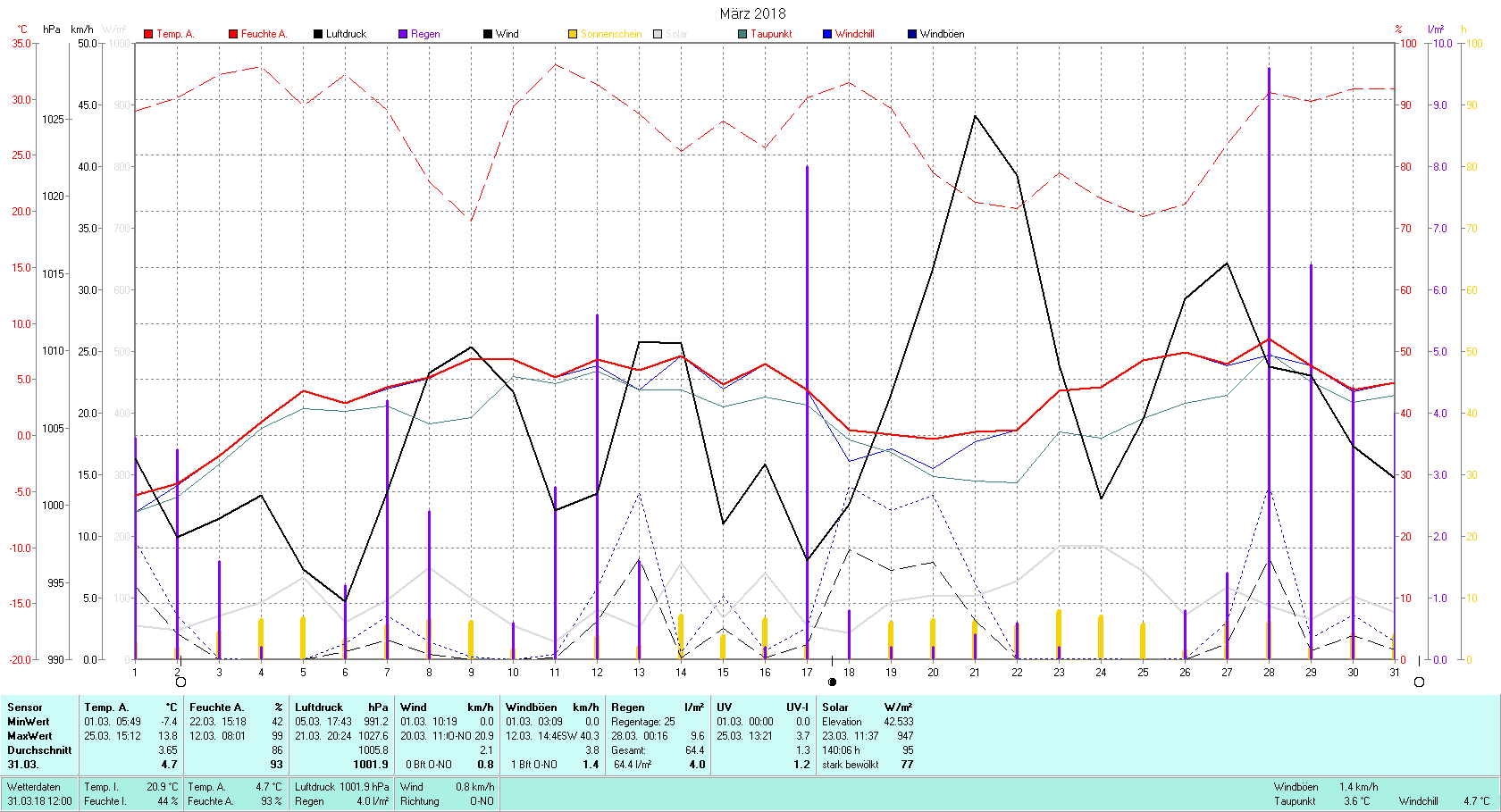Screen dimensions: 1501x812
Task: Click the red Temp. A. legend swatch
Action: coord(148,34)
